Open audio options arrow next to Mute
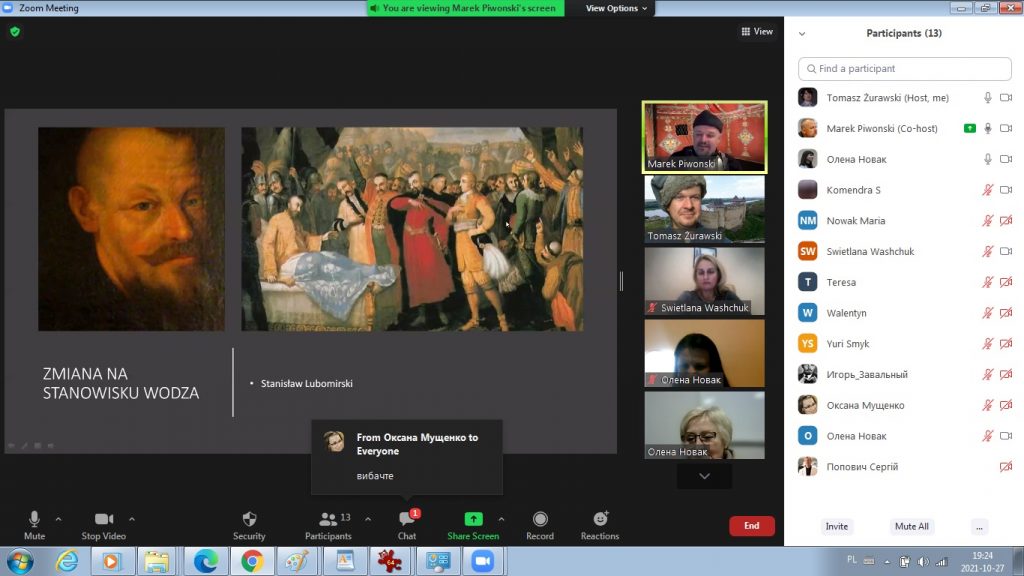The width and height of the screenshot is (1024, 576). pos(58,519)
